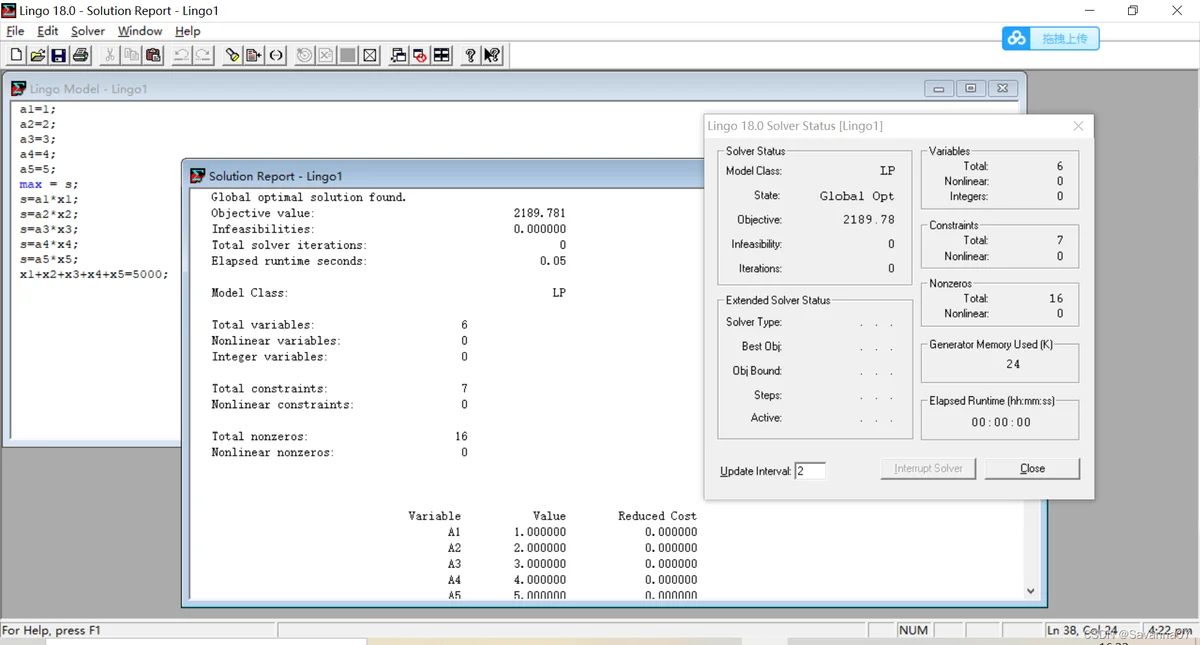Image resolution: width=1200 pixels, height=645 pixels.
Task: Dismiss Solver Status with its title-bar X
Action: [1078, 126]
